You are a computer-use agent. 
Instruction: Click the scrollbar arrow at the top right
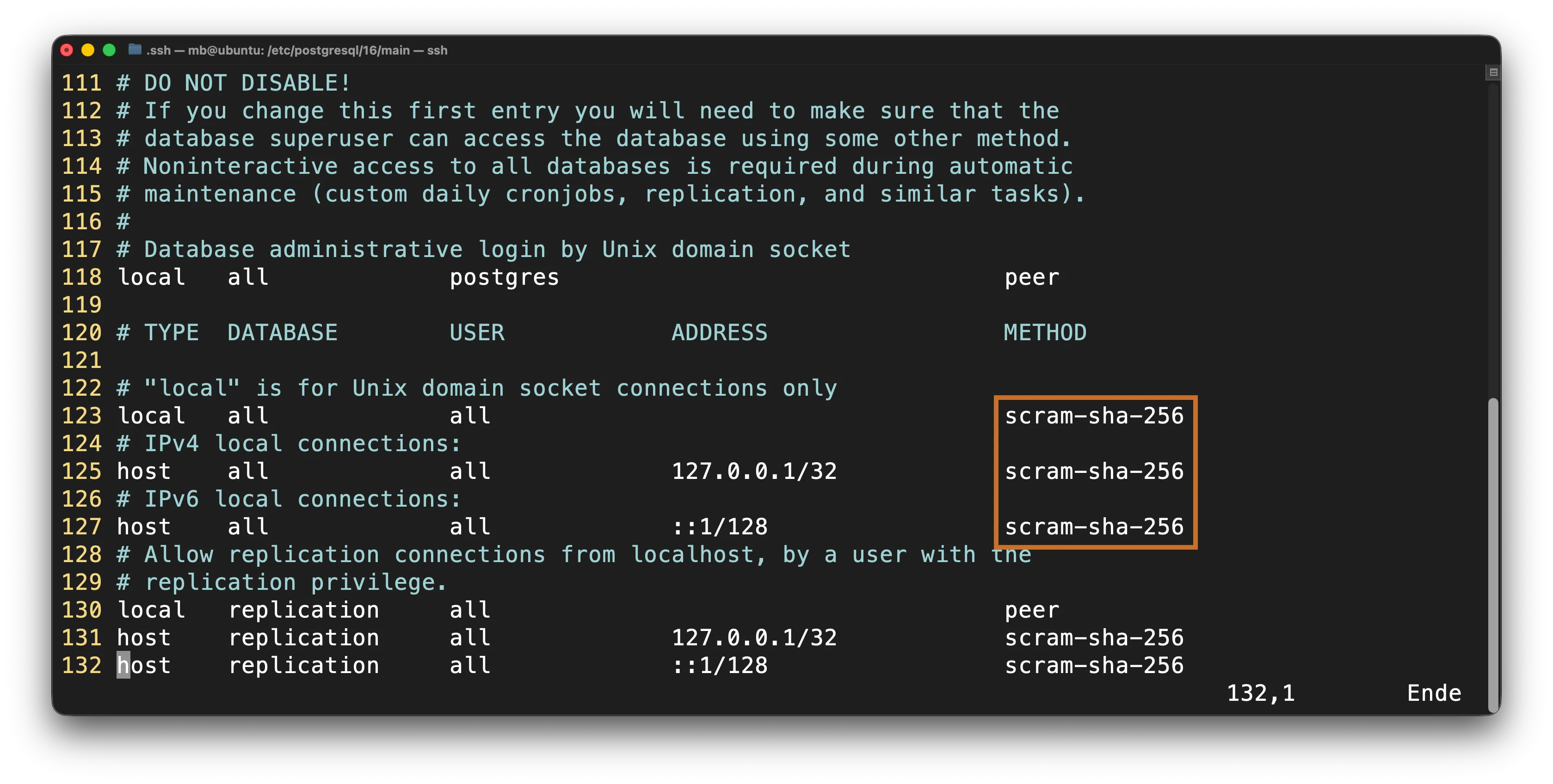click(x=1493, y=73)
